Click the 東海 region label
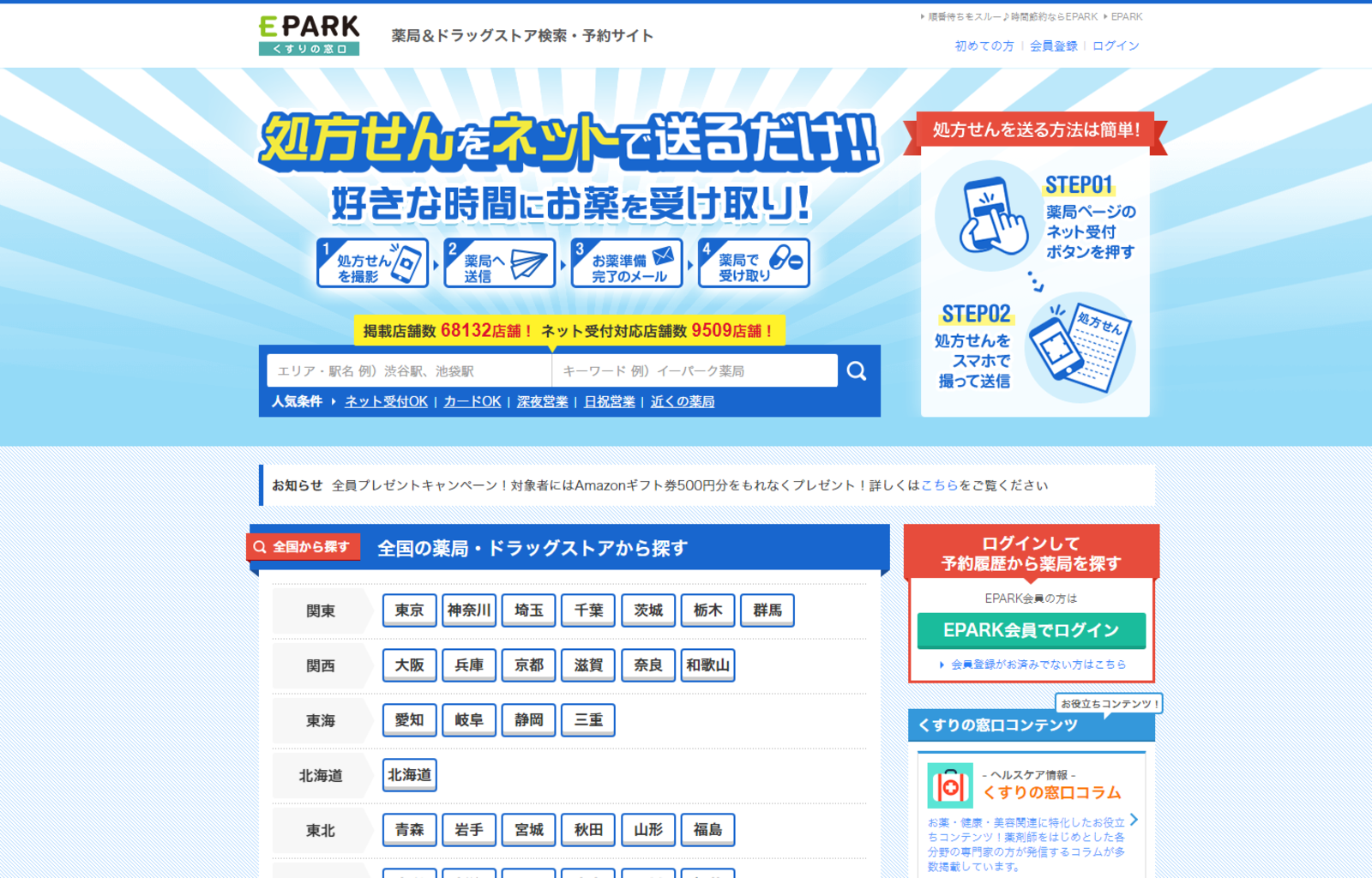Screen dimensions: 1372x878 321,721
